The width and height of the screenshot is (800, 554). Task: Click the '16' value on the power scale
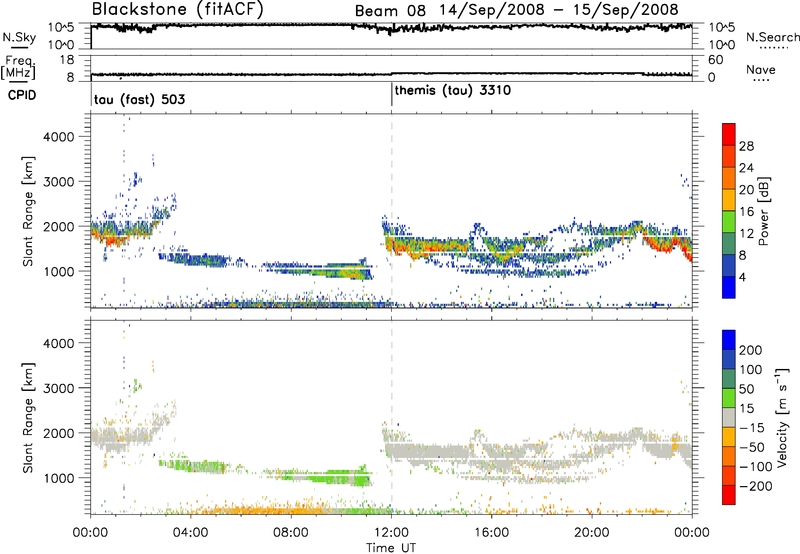point(746,212)
